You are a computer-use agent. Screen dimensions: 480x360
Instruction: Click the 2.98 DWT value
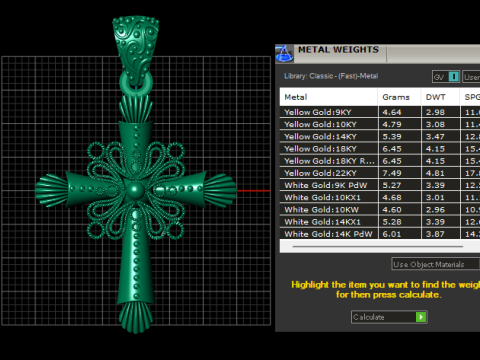435,112
